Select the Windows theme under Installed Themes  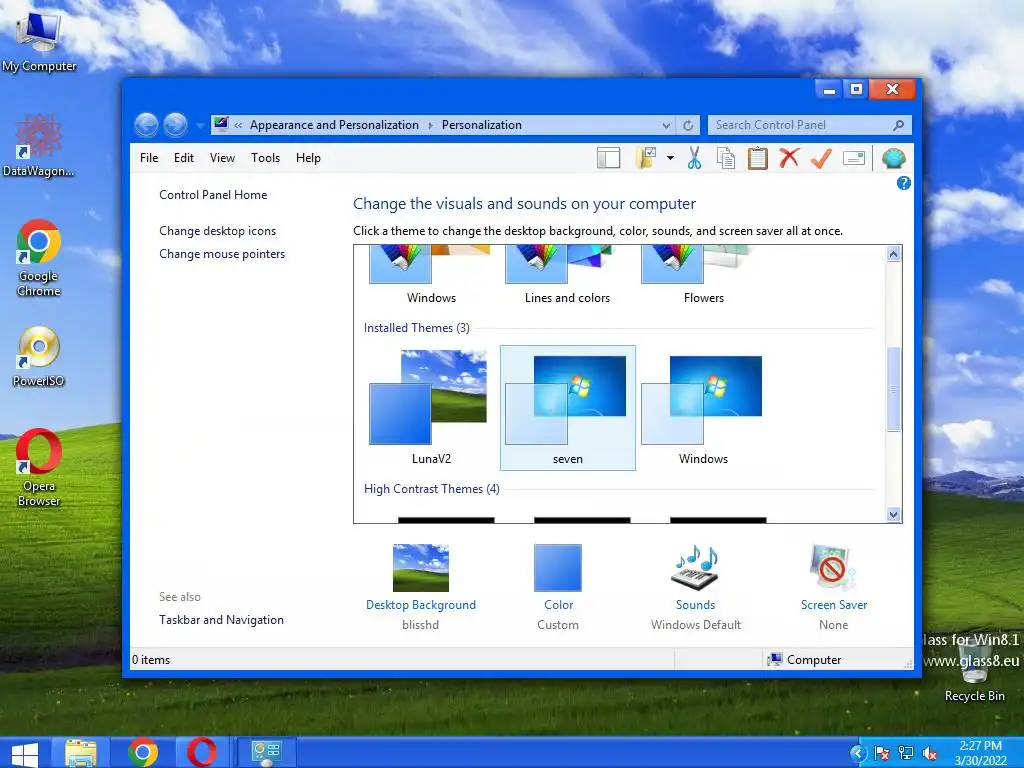703,408
